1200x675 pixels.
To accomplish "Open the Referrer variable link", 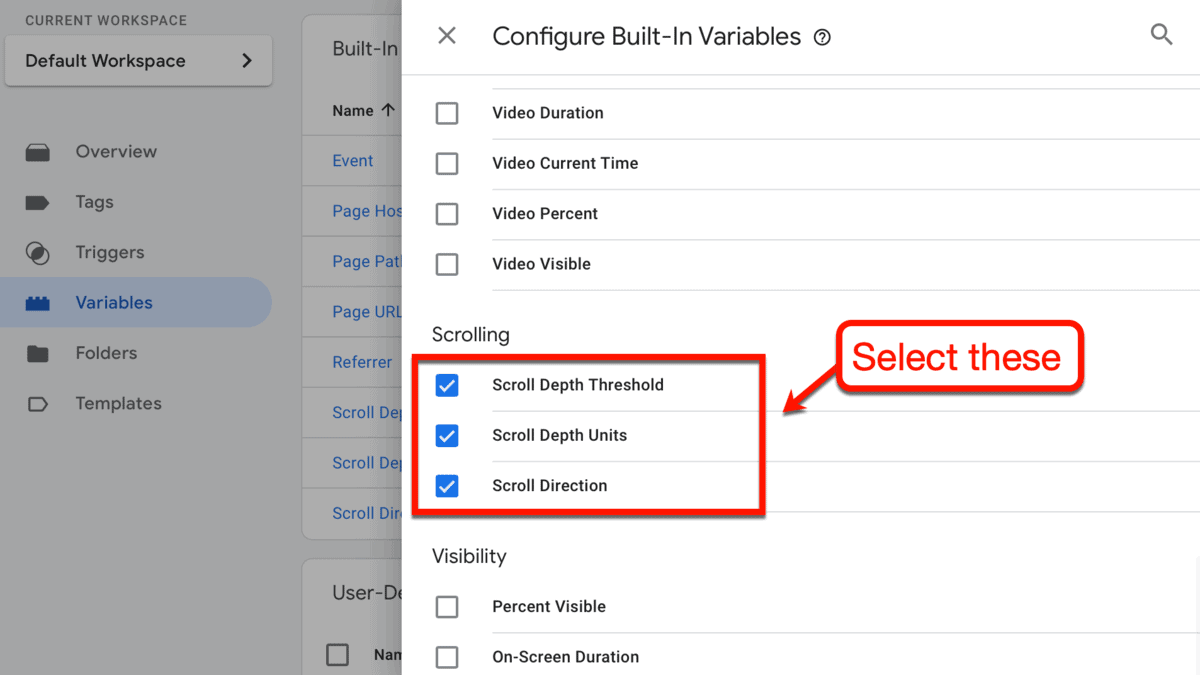I will [362, 362].
